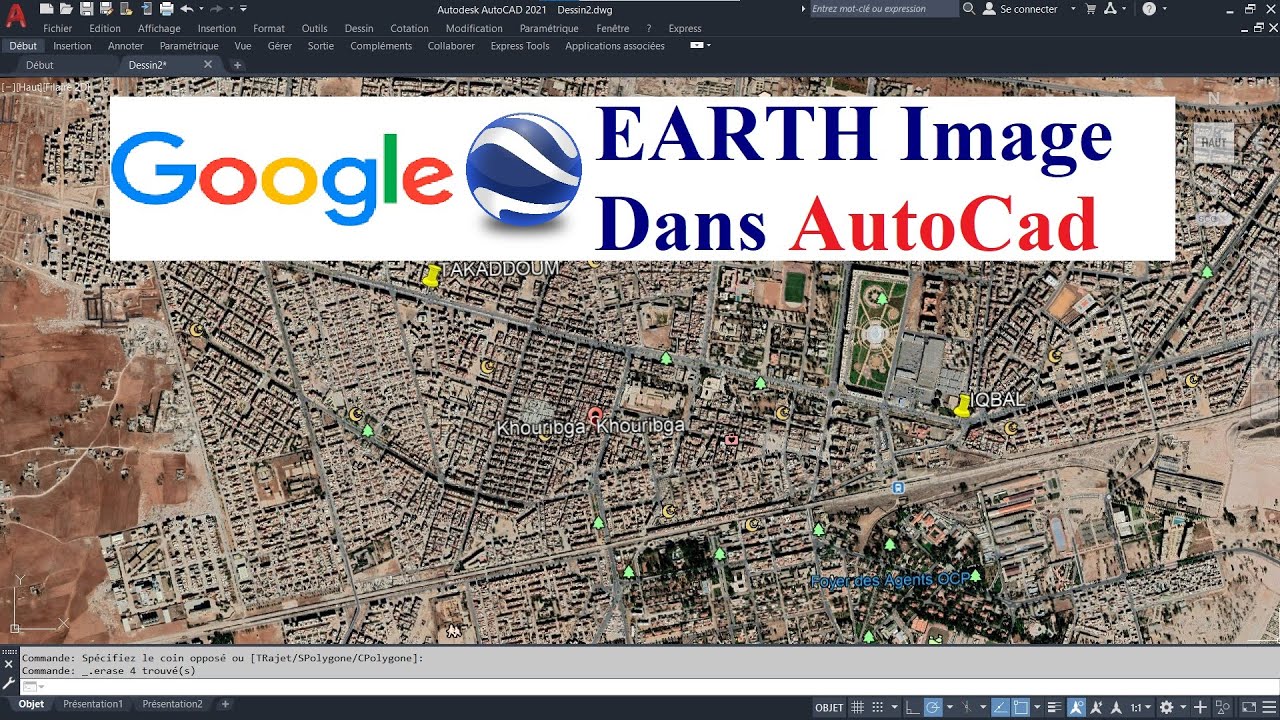Toggle Polar Tracking
Viewport: 1280px width, 720px height.
click(x=933, y=707)
